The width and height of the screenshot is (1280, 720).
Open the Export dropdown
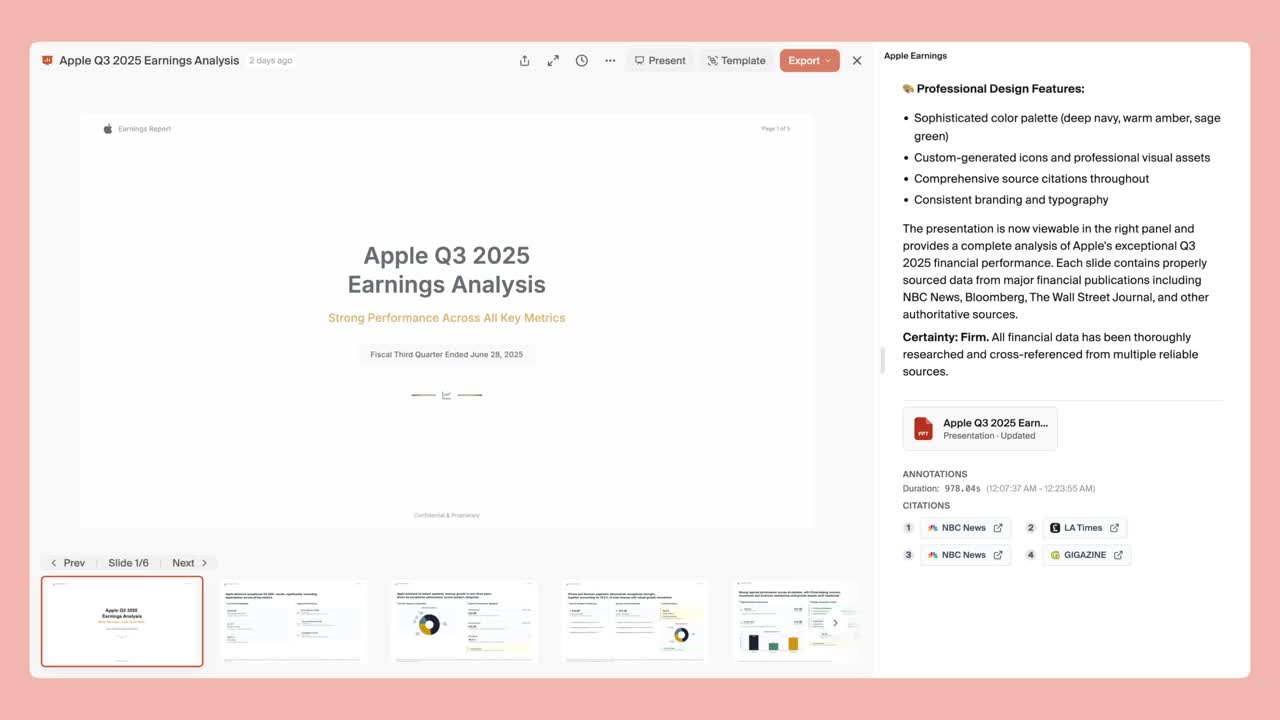tap(809, 60)
